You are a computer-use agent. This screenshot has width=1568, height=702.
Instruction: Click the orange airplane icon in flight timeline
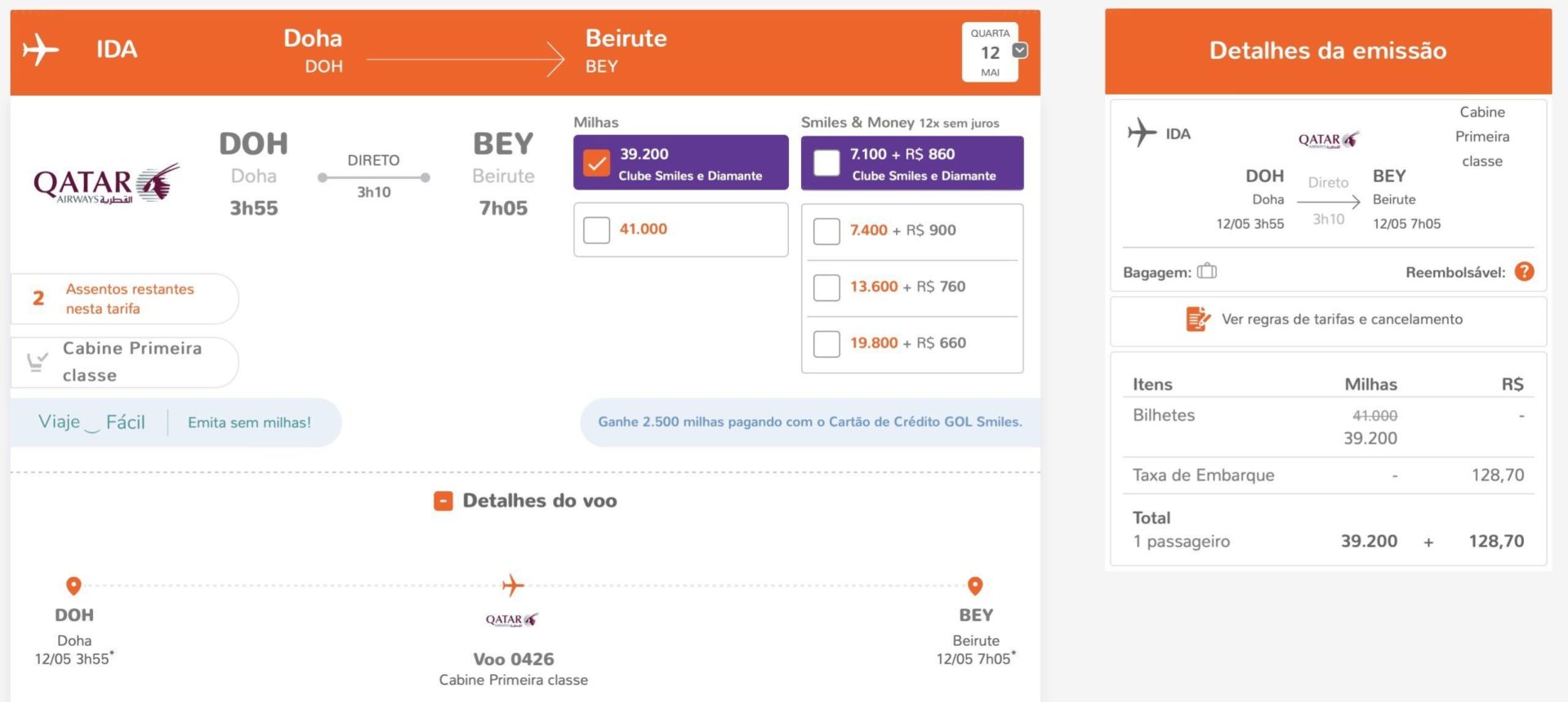(513, 585)
